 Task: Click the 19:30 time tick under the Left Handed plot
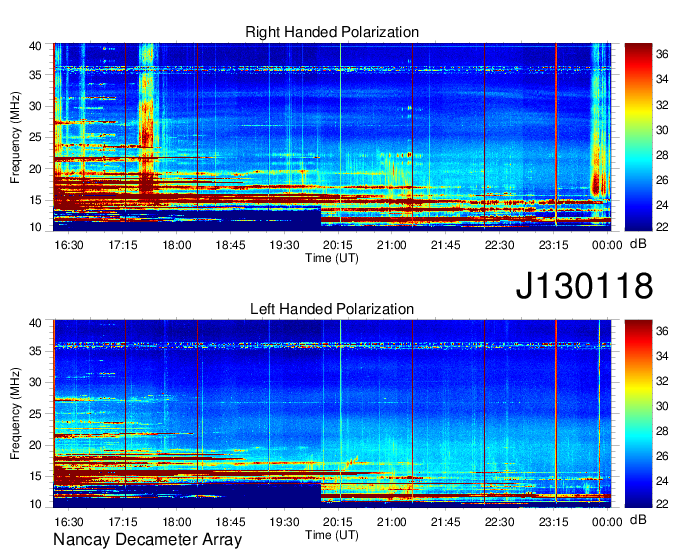pyautogui.click(x=284, y=522)
